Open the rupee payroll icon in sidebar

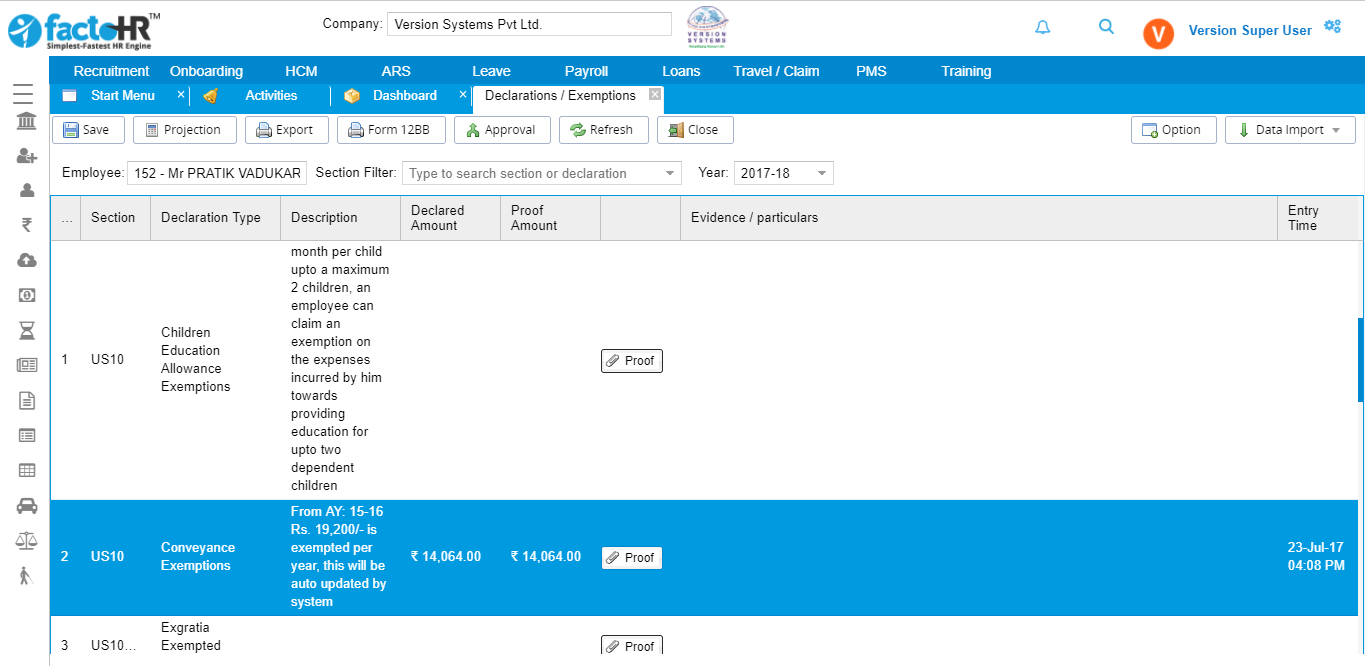(26, 225)
